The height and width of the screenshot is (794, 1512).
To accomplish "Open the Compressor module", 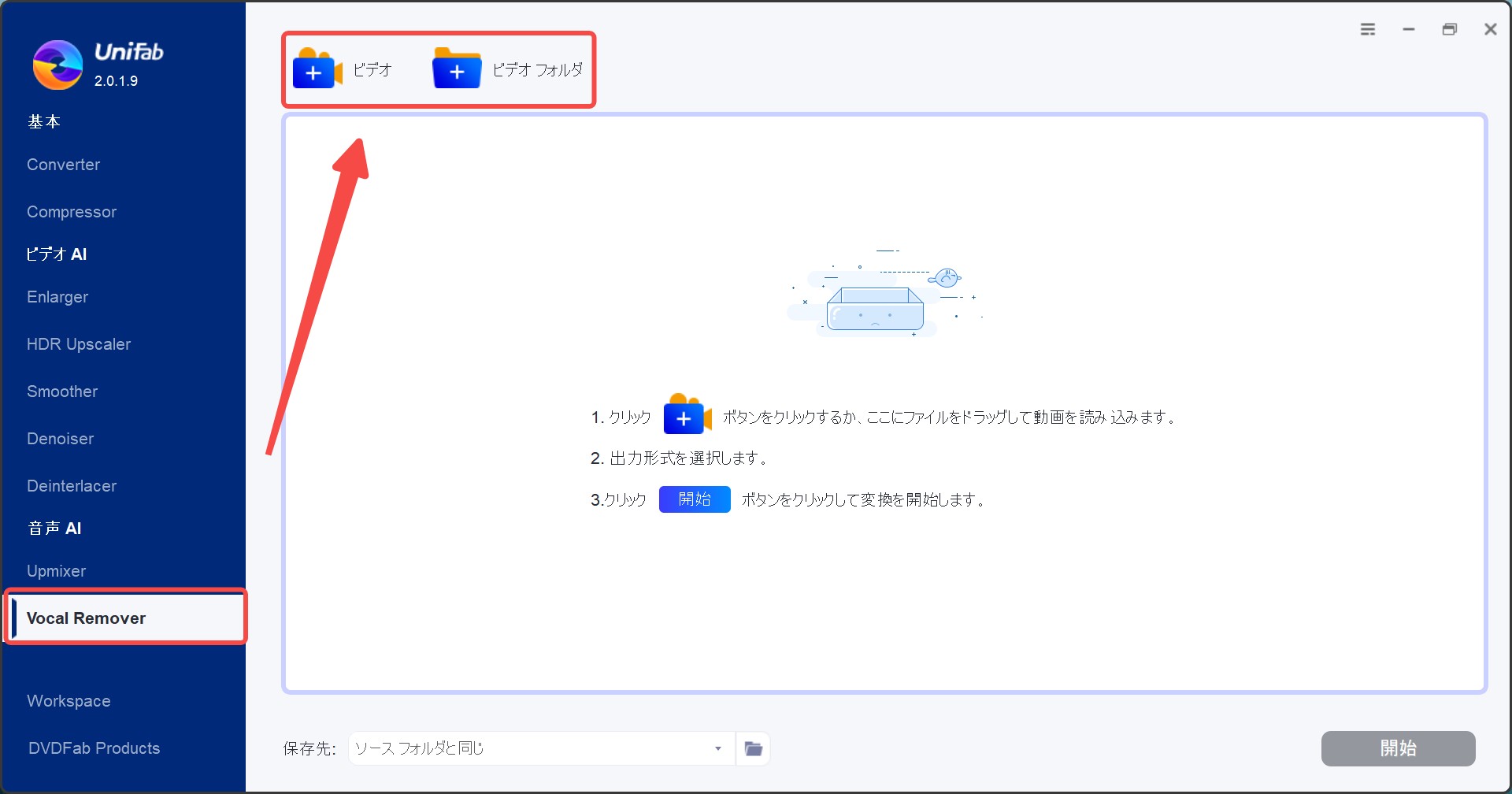I will click(x=72, y=212).
